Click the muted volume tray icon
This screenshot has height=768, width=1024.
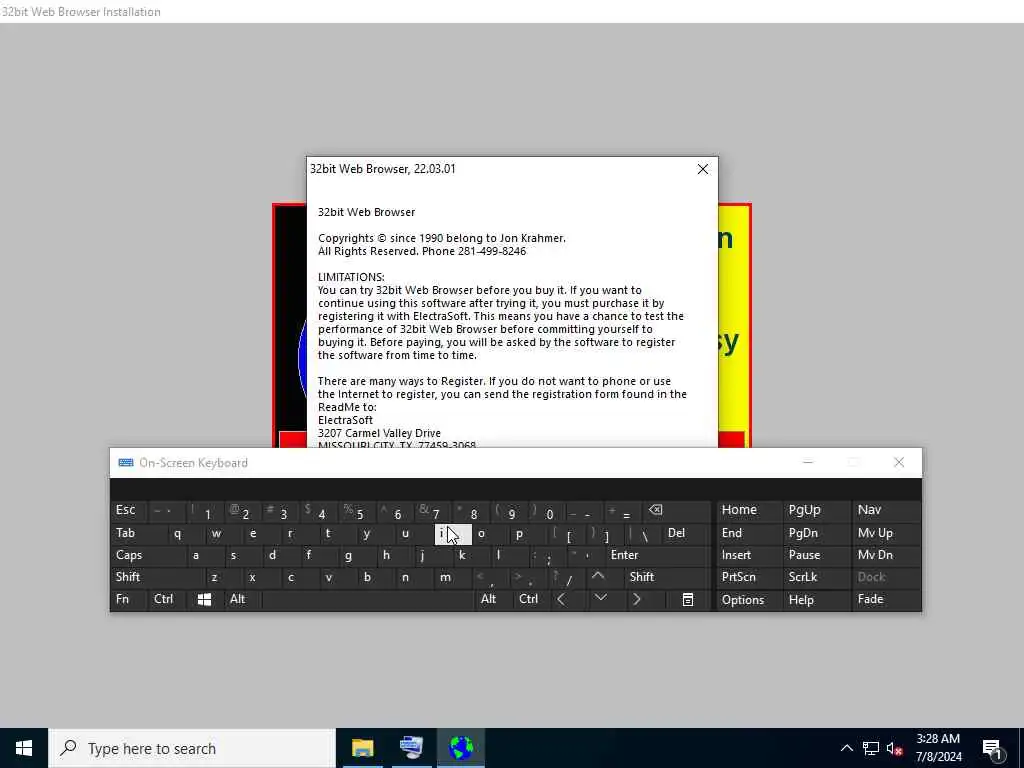click(x=895, y=748)
